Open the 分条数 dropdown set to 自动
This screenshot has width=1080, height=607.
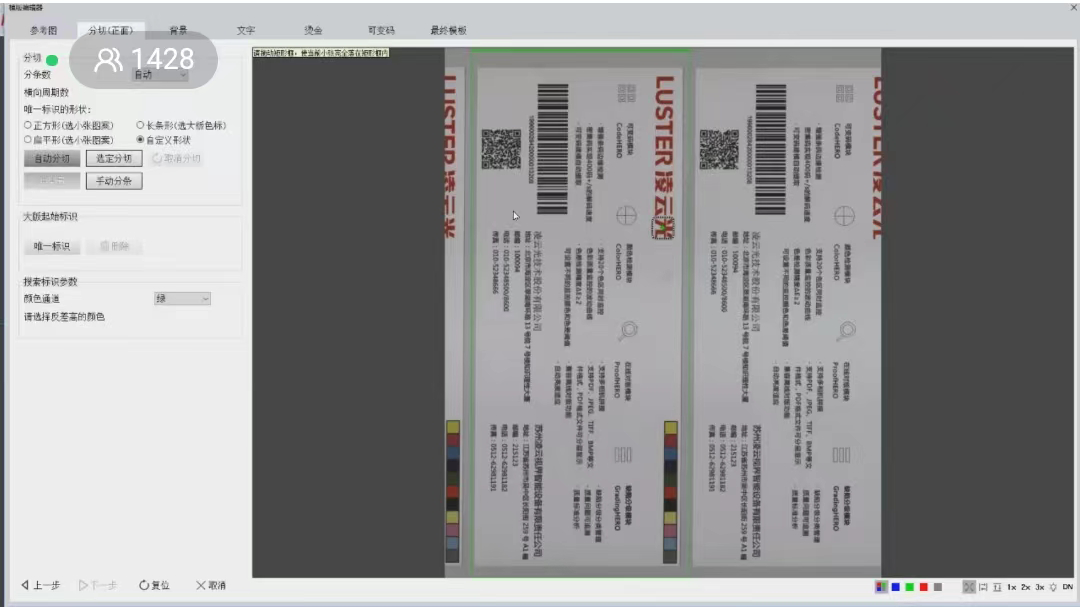point(160,75)
